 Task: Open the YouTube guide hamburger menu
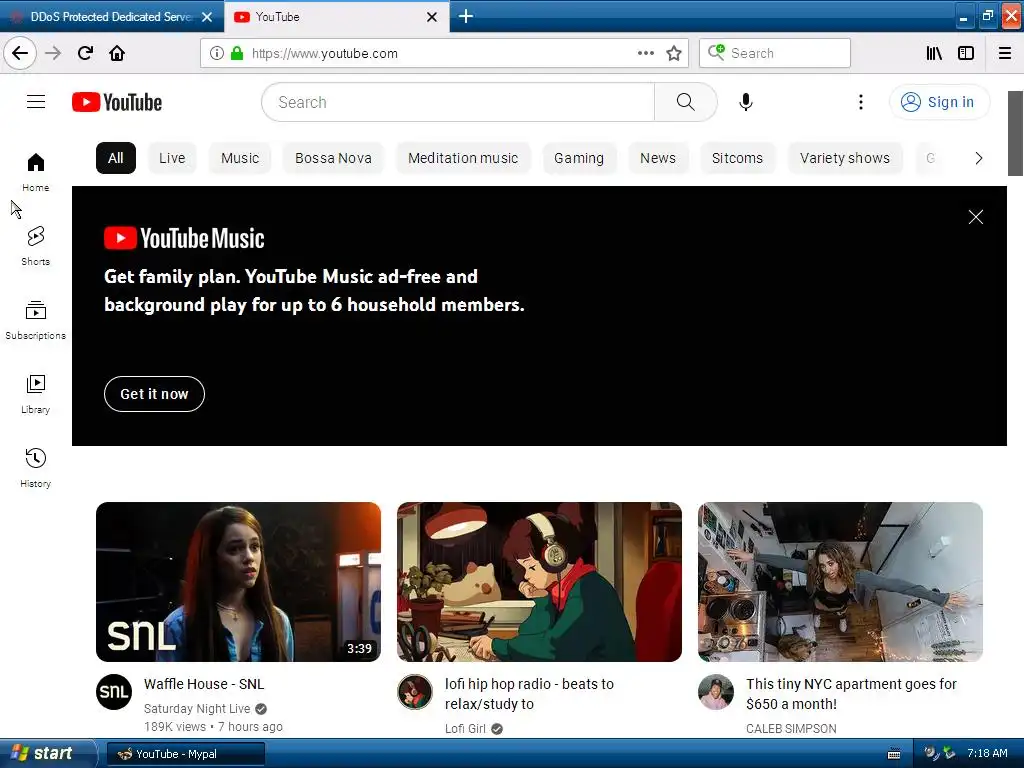(x=36, y=102)
